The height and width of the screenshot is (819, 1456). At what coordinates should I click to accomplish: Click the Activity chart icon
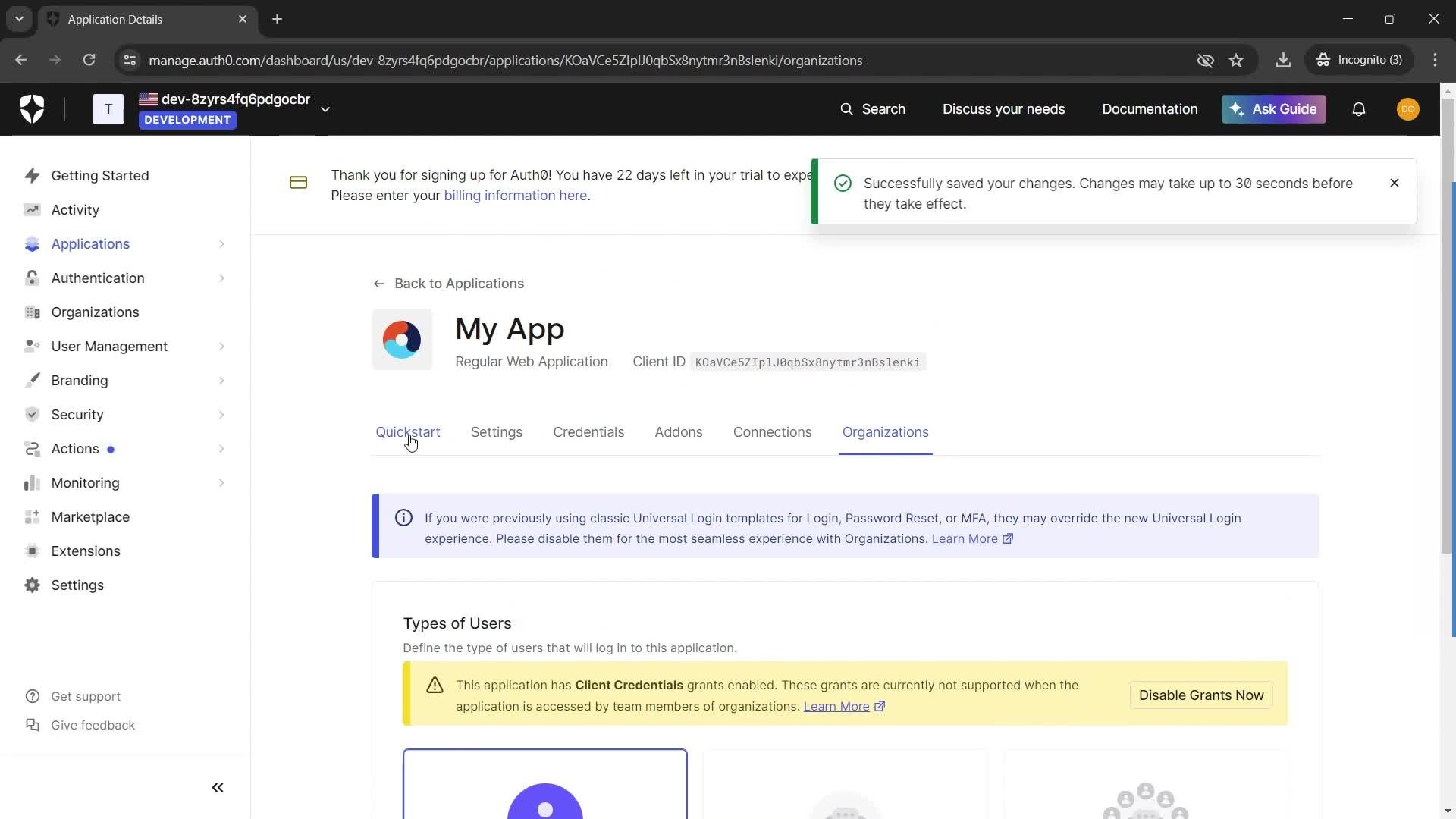(32, 210)
